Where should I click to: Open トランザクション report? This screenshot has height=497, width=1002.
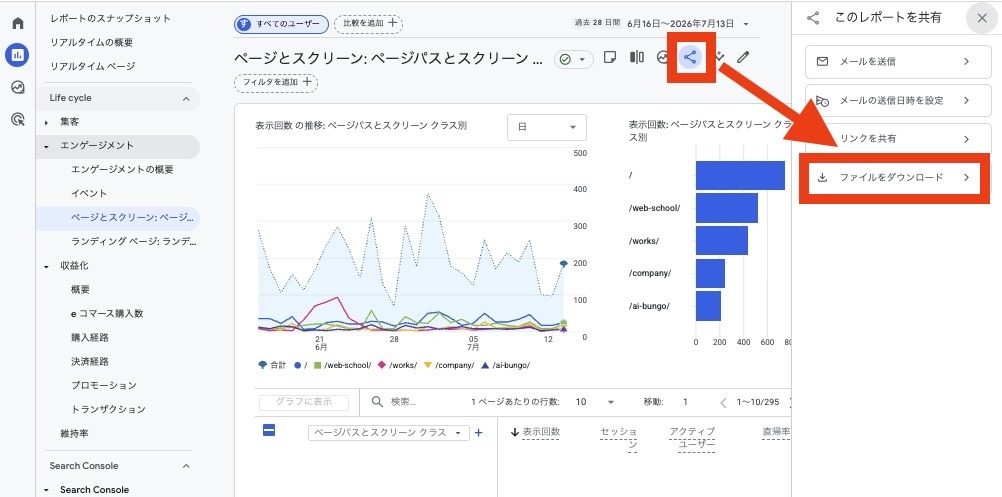[x=108, y=409]
